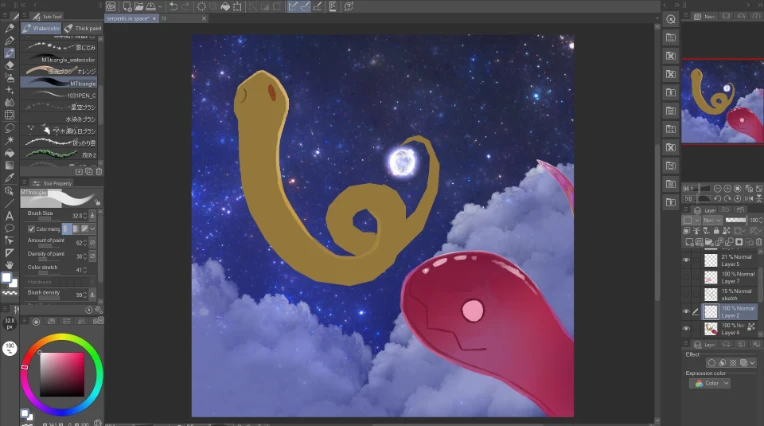The width and height of the screenshot is (764, 426).
Task: Select the Text tool
Action: pos(9,216)
